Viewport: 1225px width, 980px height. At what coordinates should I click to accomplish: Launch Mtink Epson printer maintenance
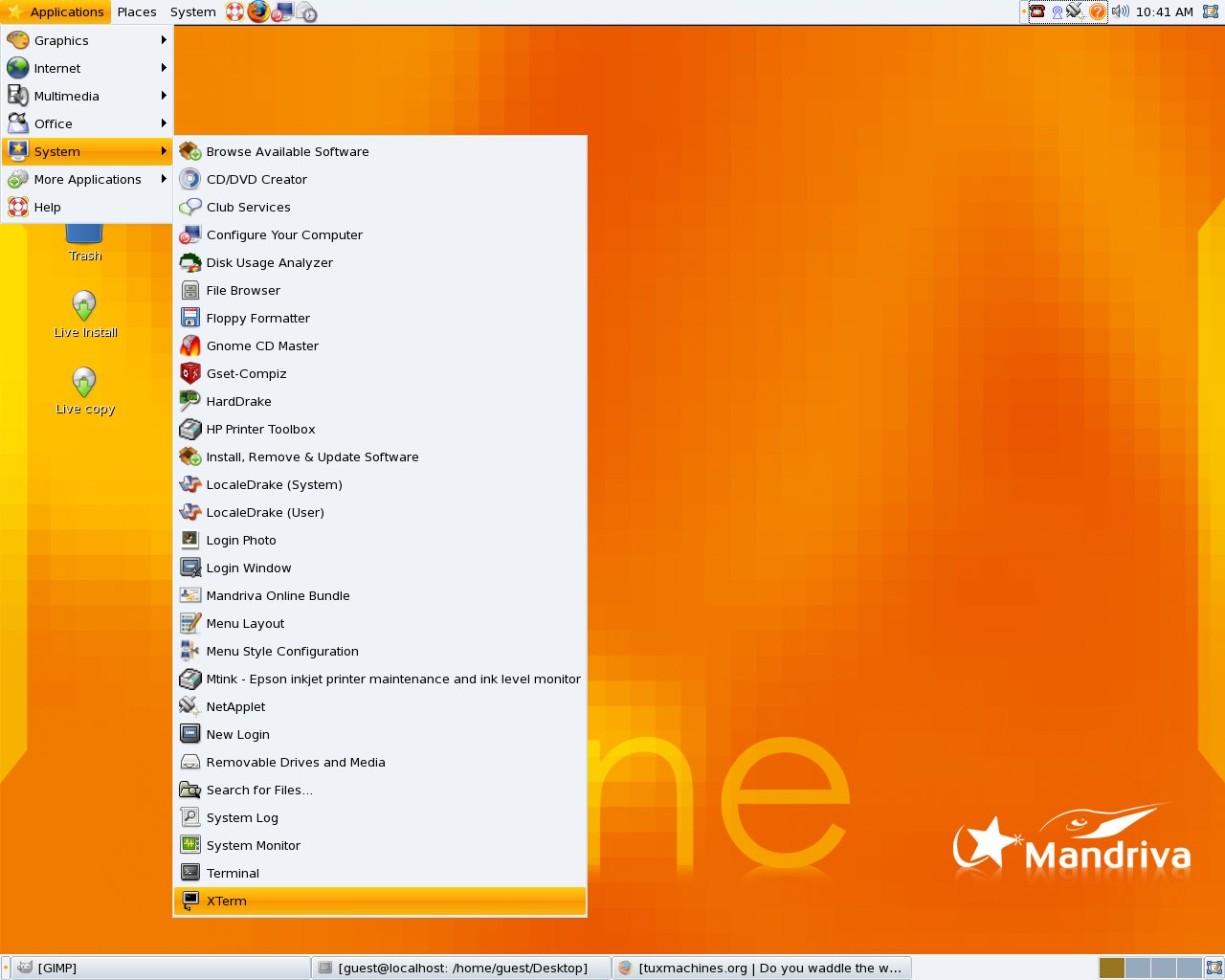coord(380,679)
